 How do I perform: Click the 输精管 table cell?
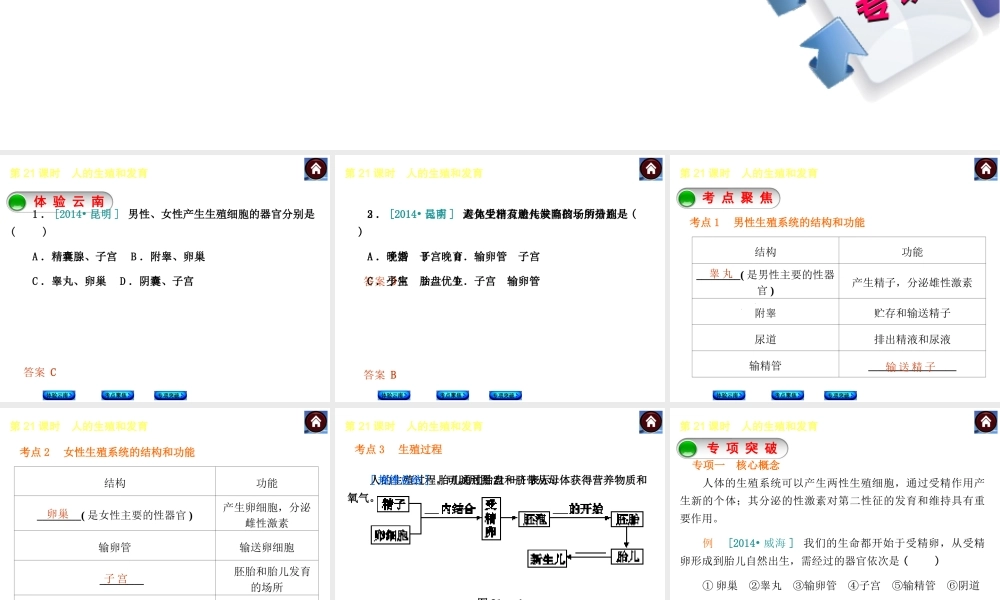coord(765,365)
